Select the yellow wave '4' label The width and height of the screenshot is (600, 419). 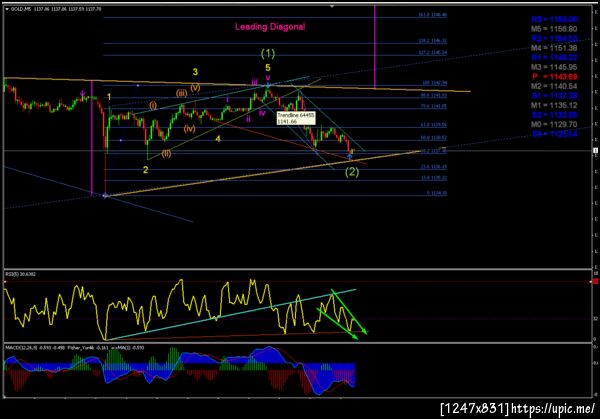click(218, 139)
